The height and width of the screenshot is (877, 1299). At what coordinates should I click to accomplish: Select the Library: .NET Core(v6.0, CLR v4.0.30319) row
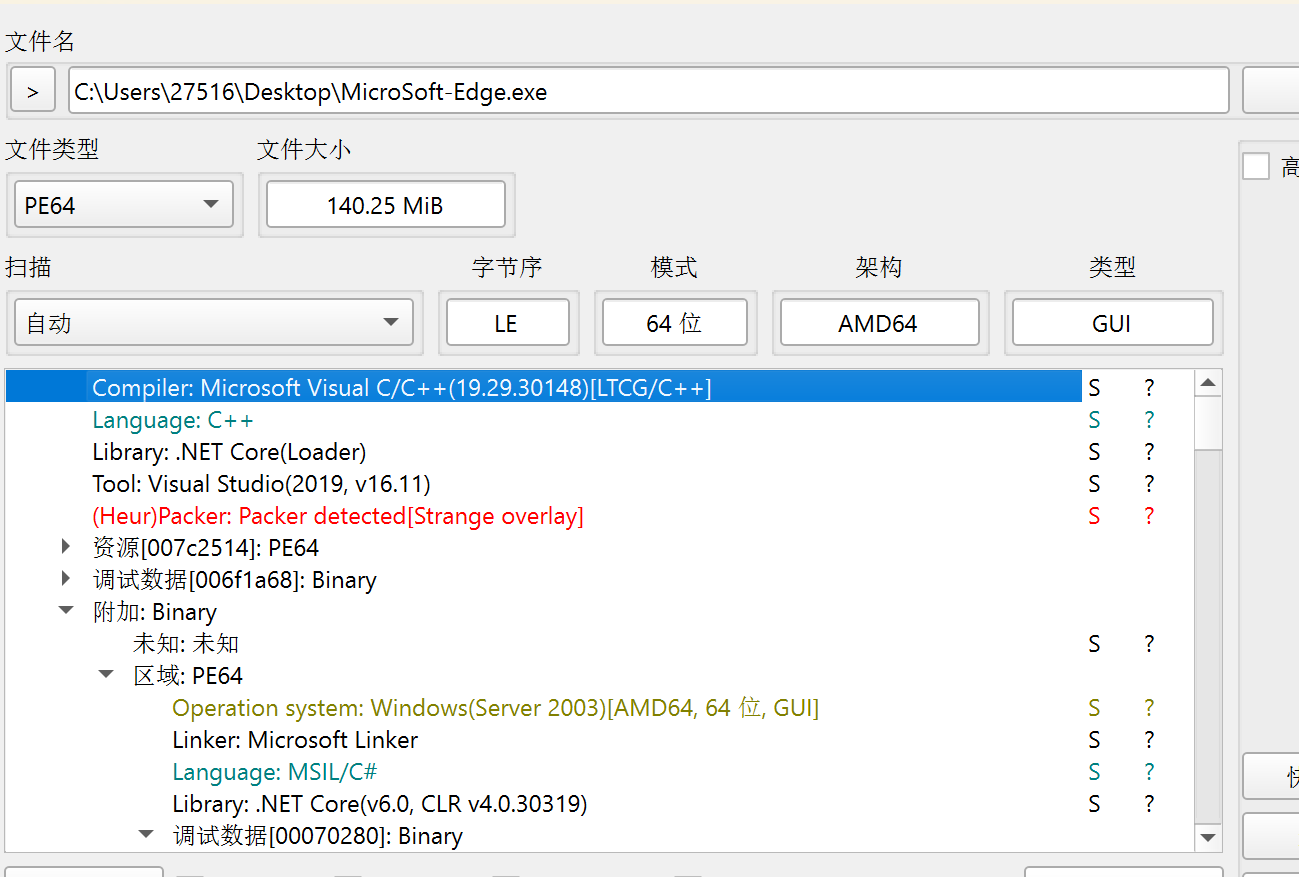[x=379, y=804]
